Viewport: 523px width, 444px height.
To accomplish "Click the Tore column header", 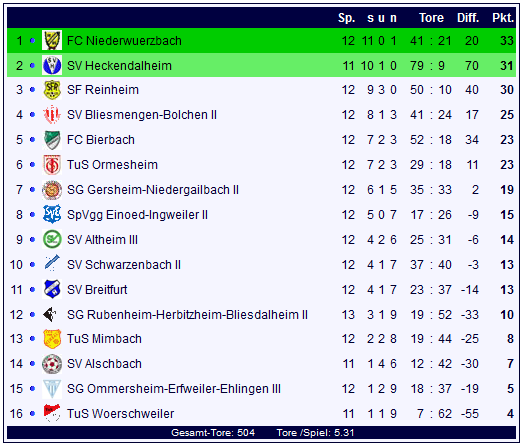I will point(431,18).
